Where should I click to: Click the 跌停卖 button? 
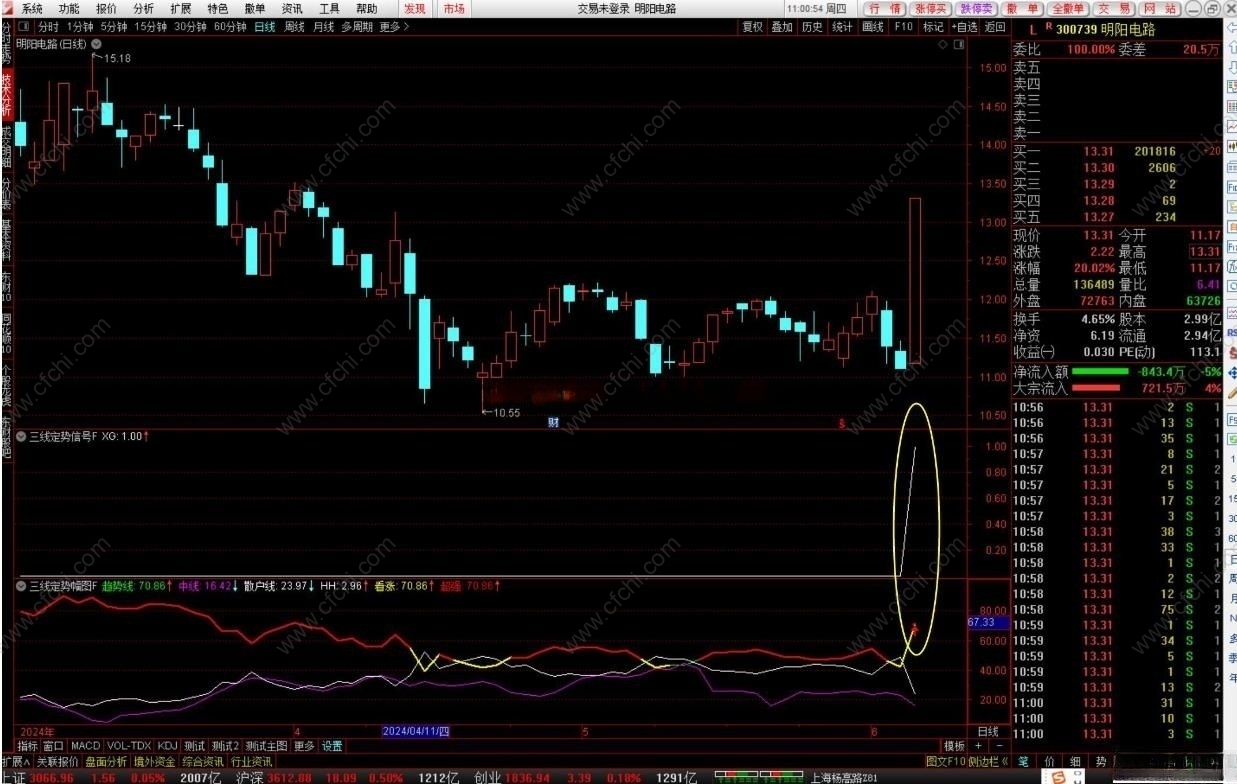pyautogui.click(x=978, y=8)
